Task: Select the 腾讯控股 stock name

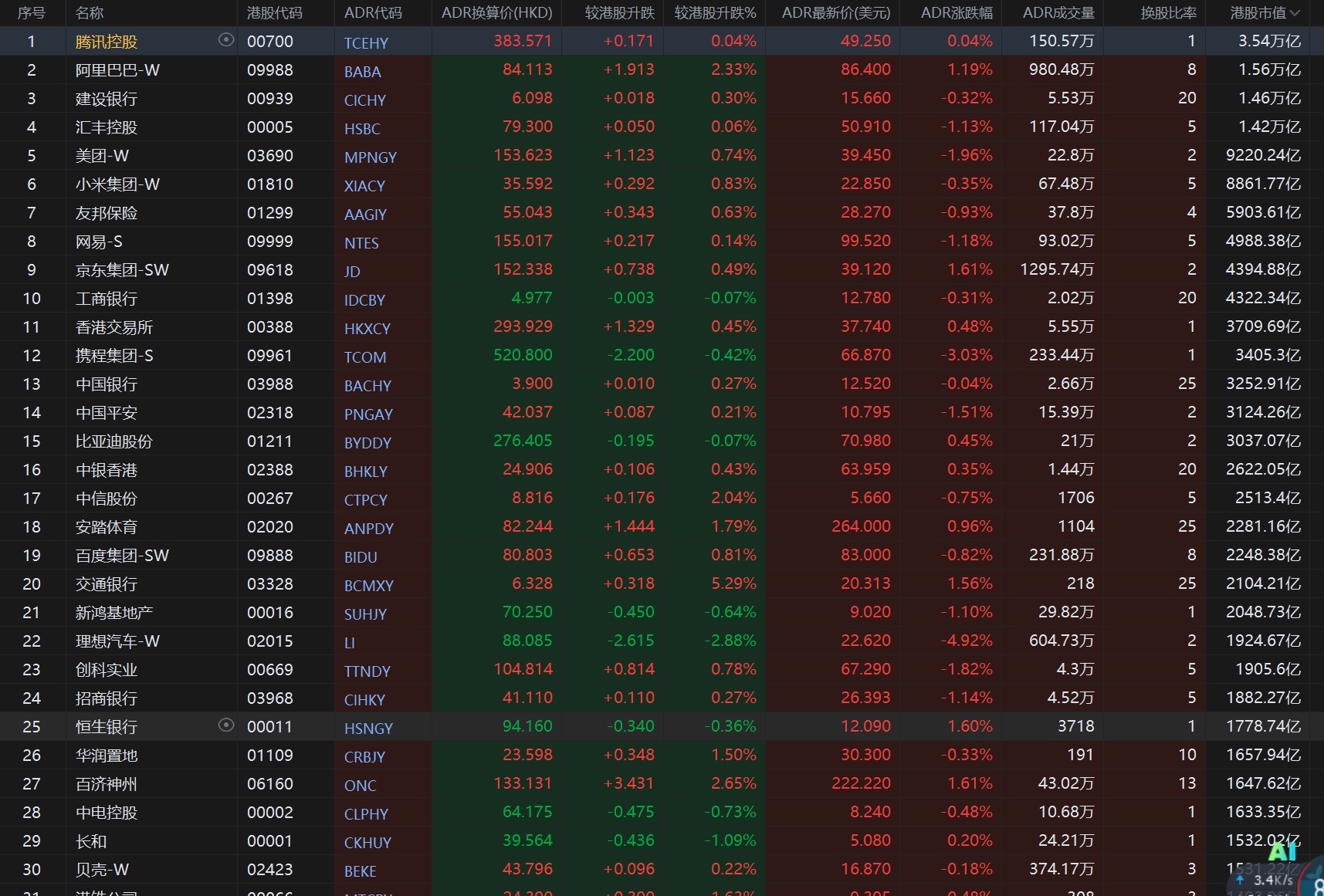Action: (x=107, y=42)
